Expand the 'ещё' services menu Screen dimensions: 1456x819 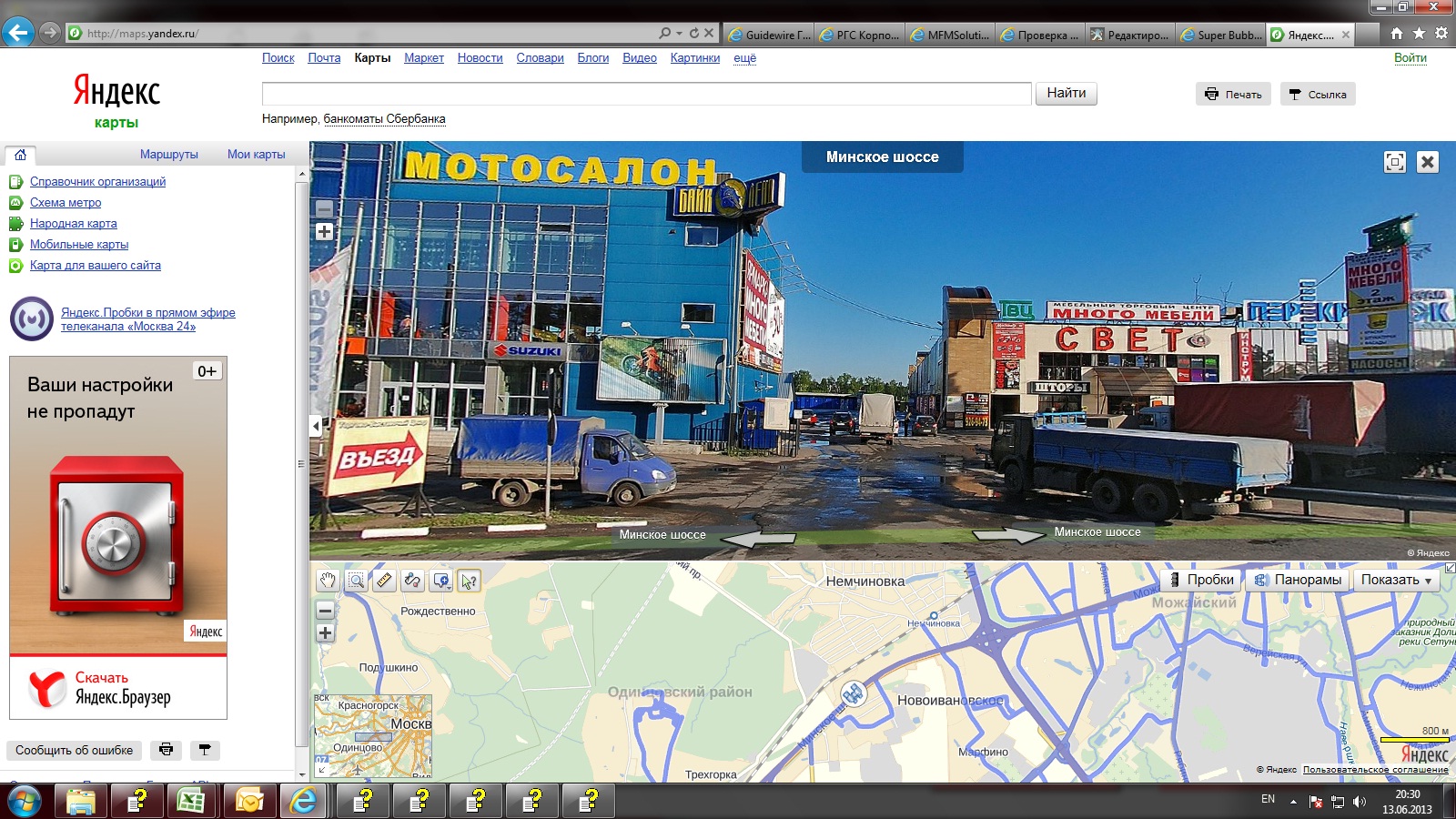point(744,58)
